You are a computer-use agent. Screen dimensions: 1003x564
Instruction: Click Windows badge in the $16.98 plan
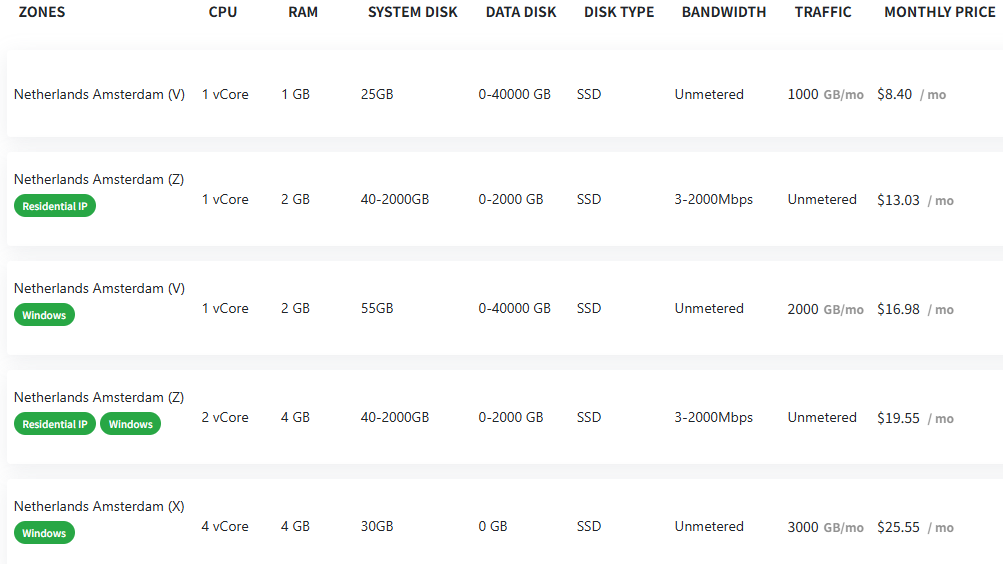tap(44, 315)
